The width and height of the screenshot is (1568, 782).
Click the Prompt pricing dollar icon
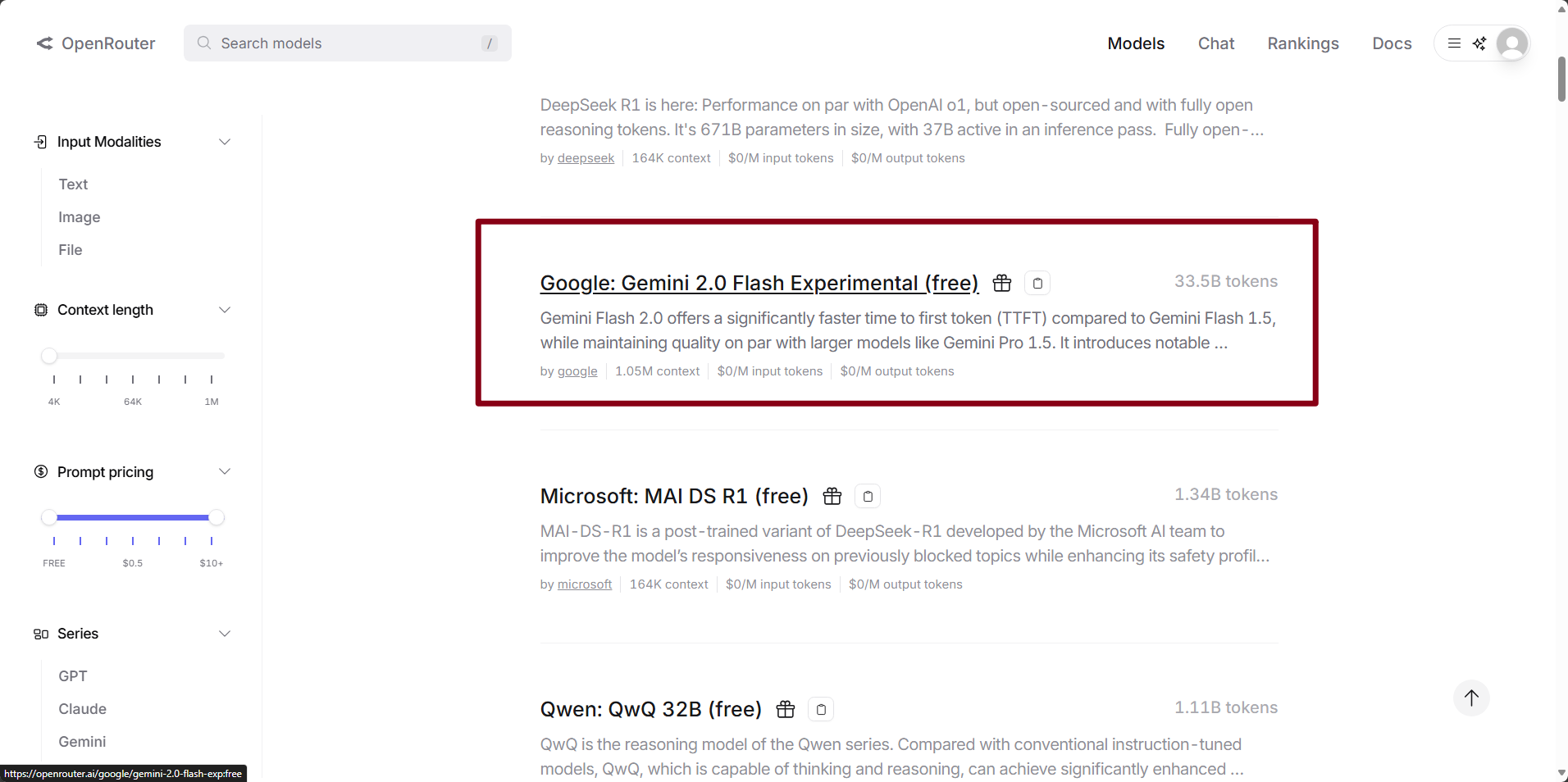(x=41, y=471)
